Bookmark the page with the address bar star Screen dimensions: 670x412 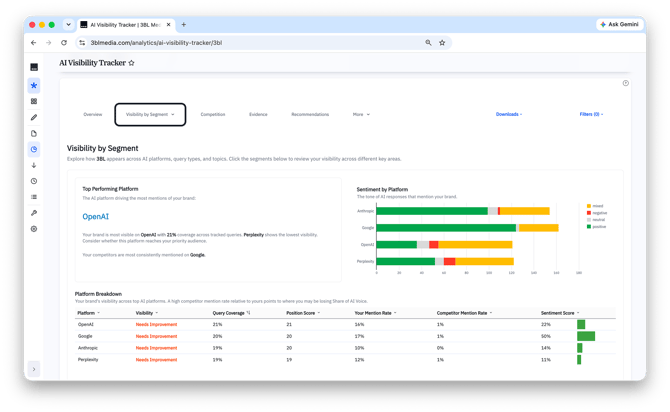tap(442, 43)
